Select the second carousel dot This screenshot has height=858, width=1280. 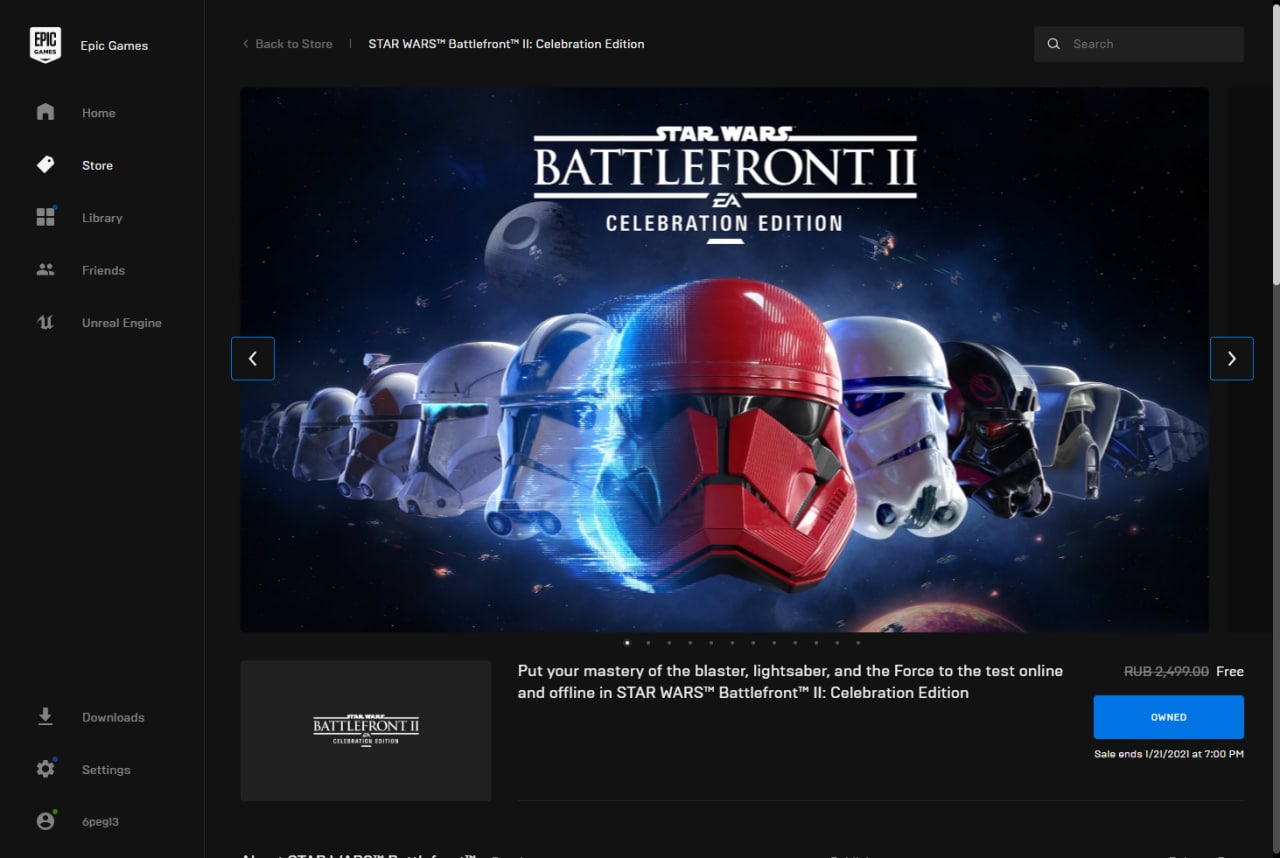pos(648,643)
